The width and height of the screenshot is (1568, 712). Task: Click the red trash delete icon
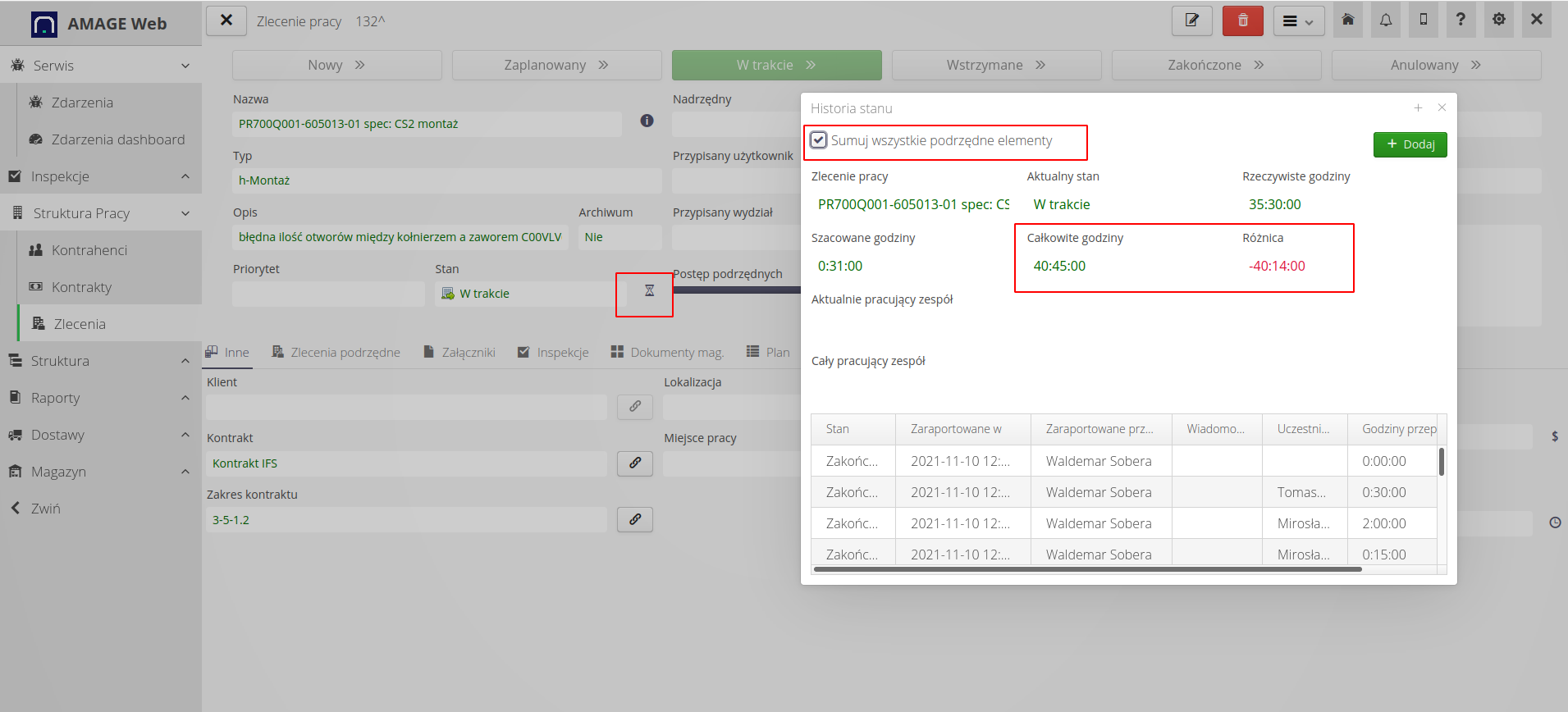click(1242, 21)
